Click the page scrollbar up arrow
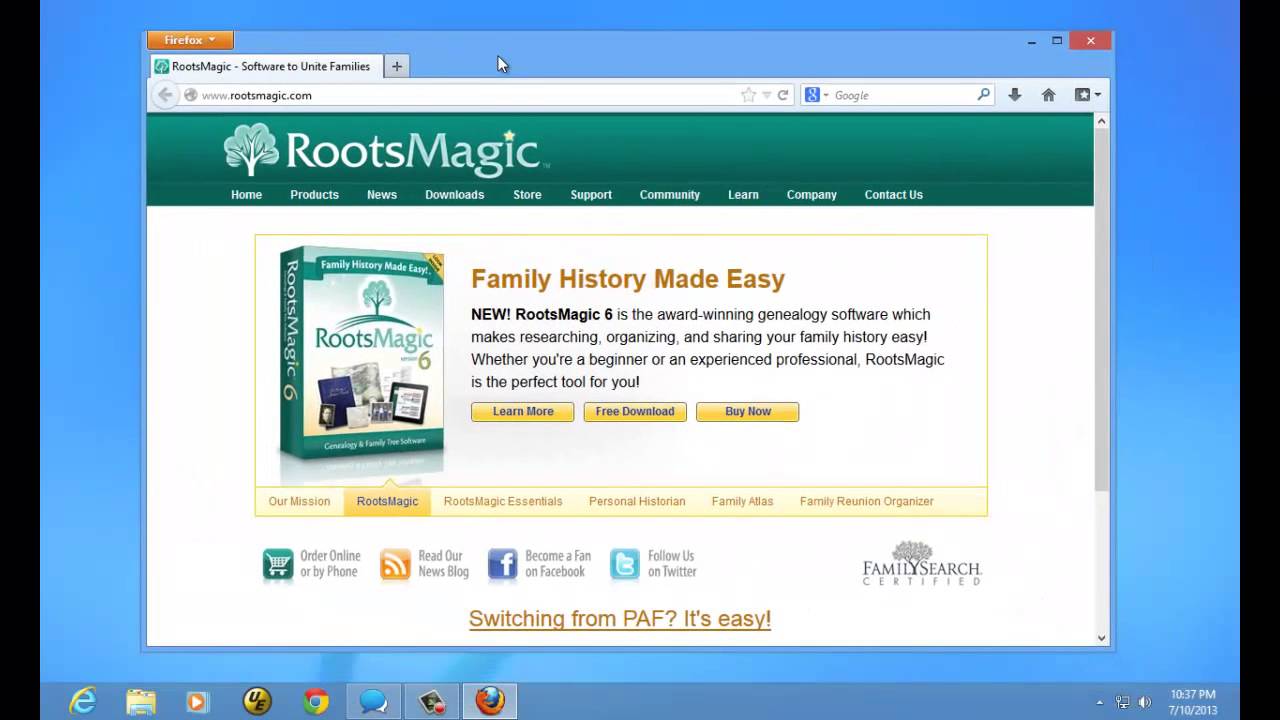The image size is (1280, 720). (1102, 121)
